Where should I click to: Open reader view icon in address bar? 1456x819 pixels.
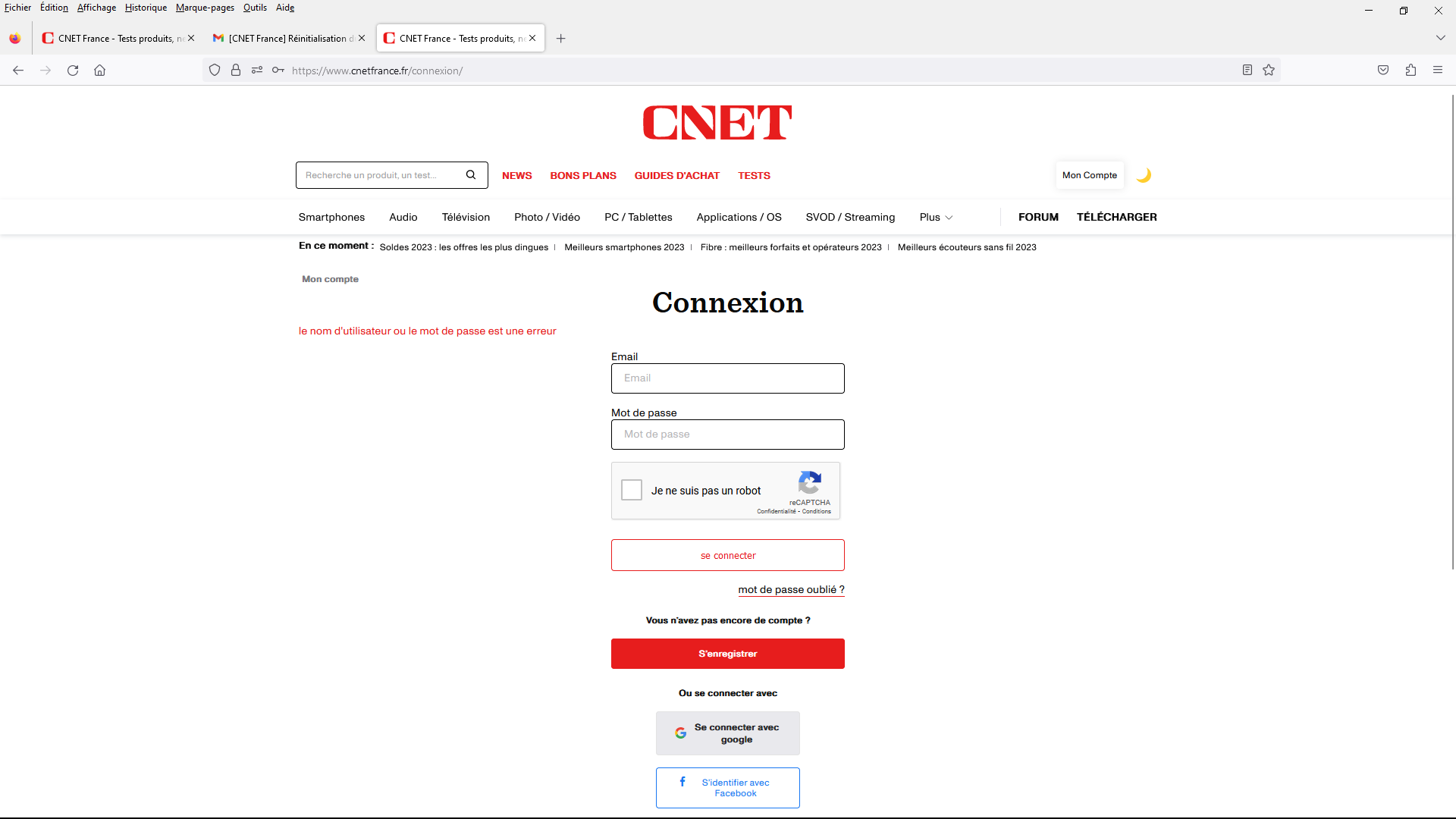(x=1247, y=71)
